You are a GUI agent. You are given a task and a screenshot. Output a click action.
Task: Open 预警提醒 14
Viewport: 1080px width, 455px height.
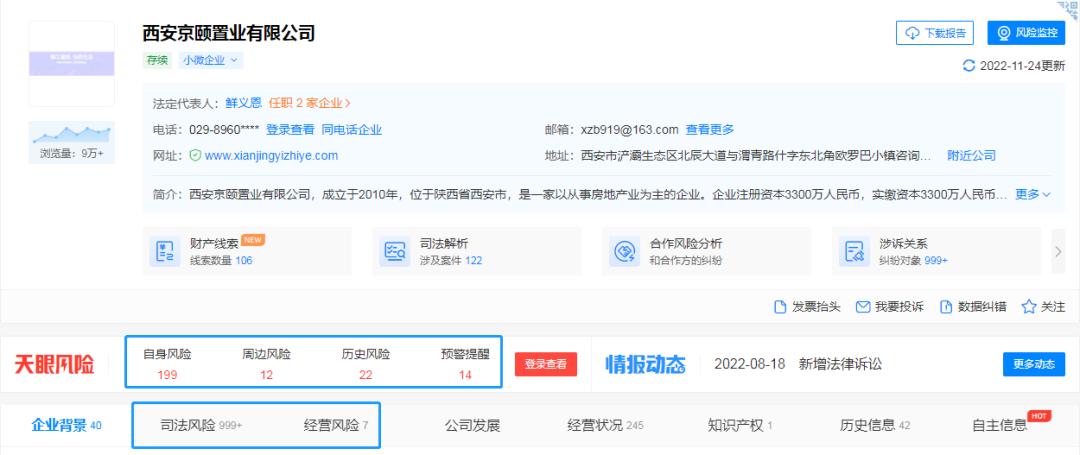pyautogui.click(x=465, y=364)
